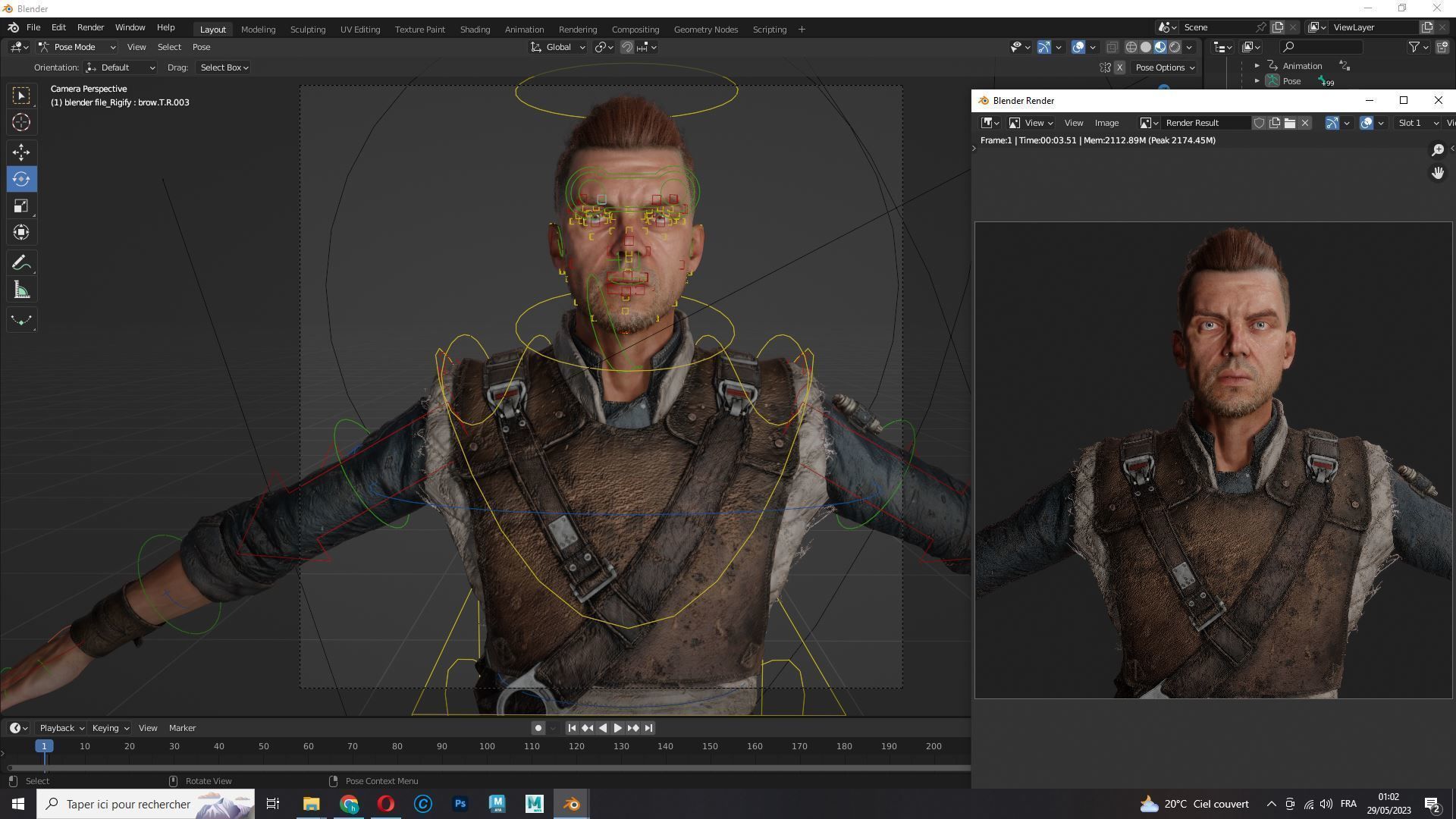Open the Pose Options dropdown

tap(1164, 67)
